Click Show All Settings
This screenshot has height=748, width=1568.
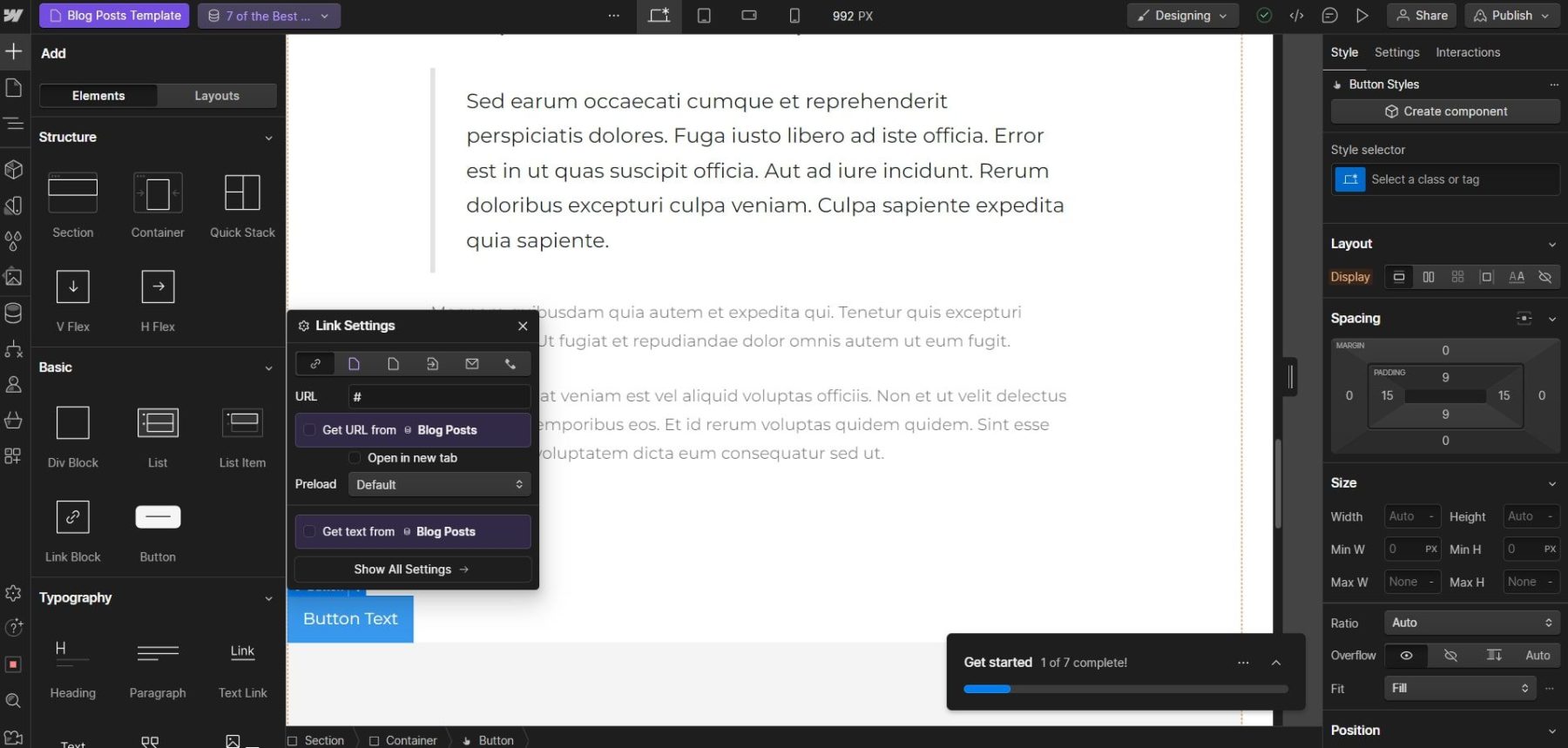click(411, 569)
